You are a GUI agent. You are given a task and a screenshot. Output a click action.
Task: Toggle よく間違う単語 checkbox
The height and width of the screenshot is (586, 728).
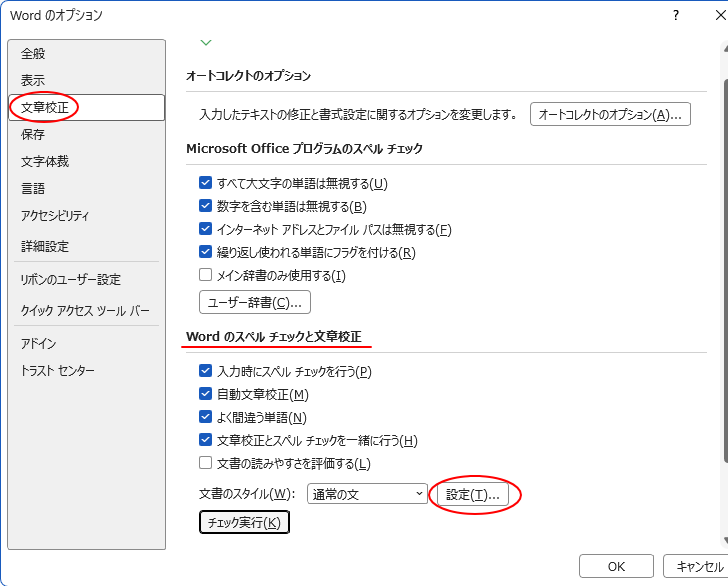205,417
